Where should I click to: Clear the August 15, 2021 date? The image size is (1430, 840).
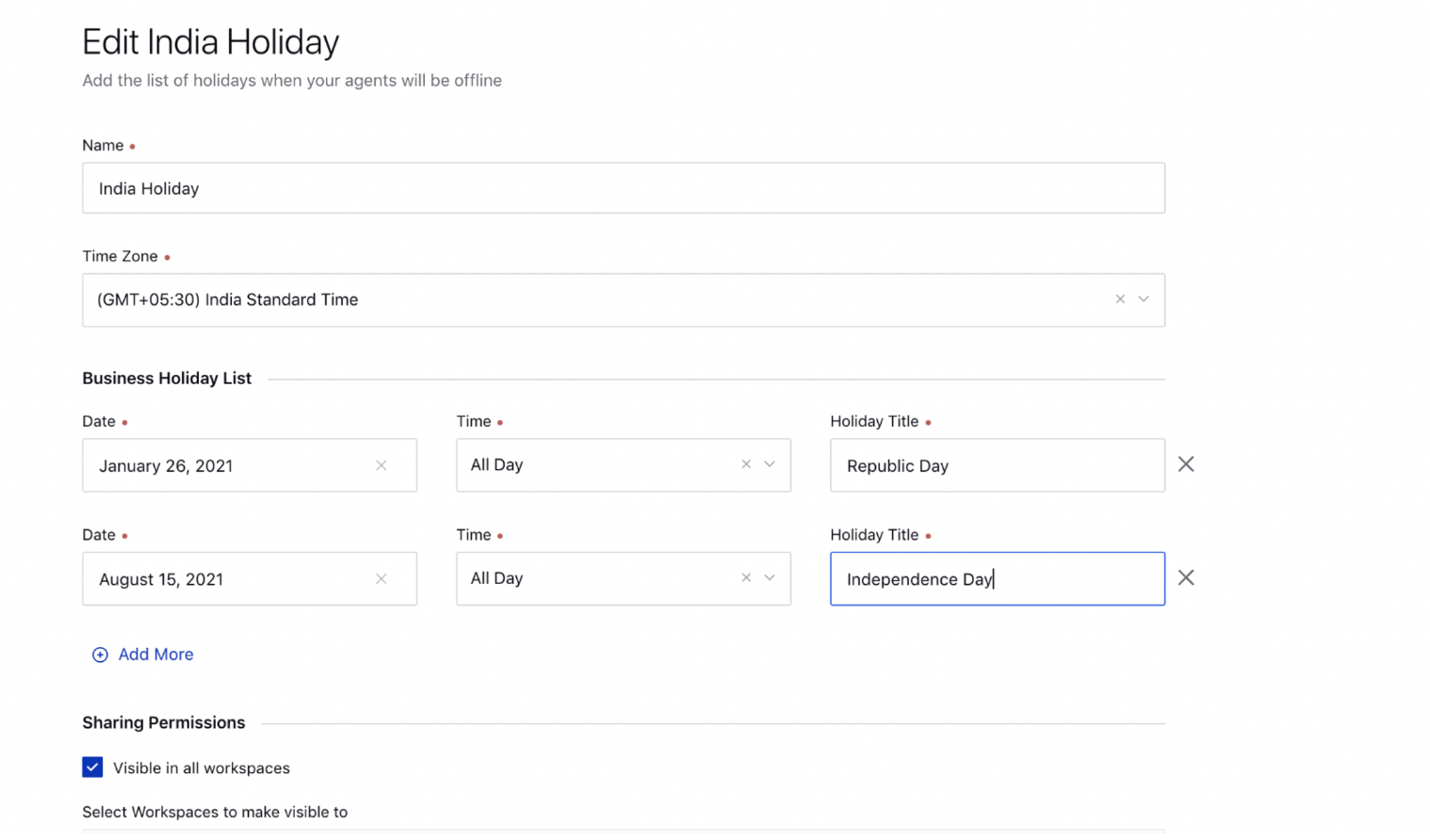pos(382,579)
